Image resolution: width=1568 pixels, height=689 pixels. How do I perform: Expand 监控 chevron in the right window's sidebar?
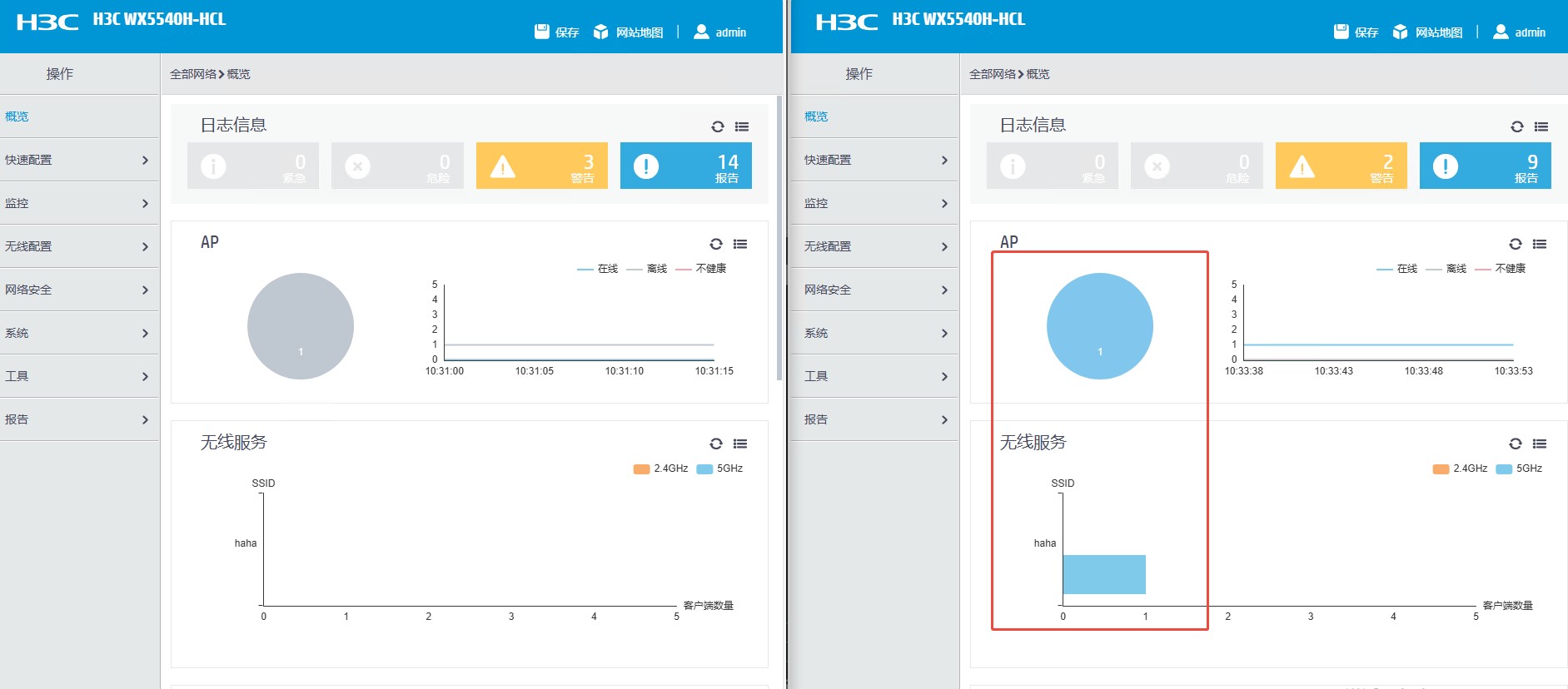pos(944,203)
